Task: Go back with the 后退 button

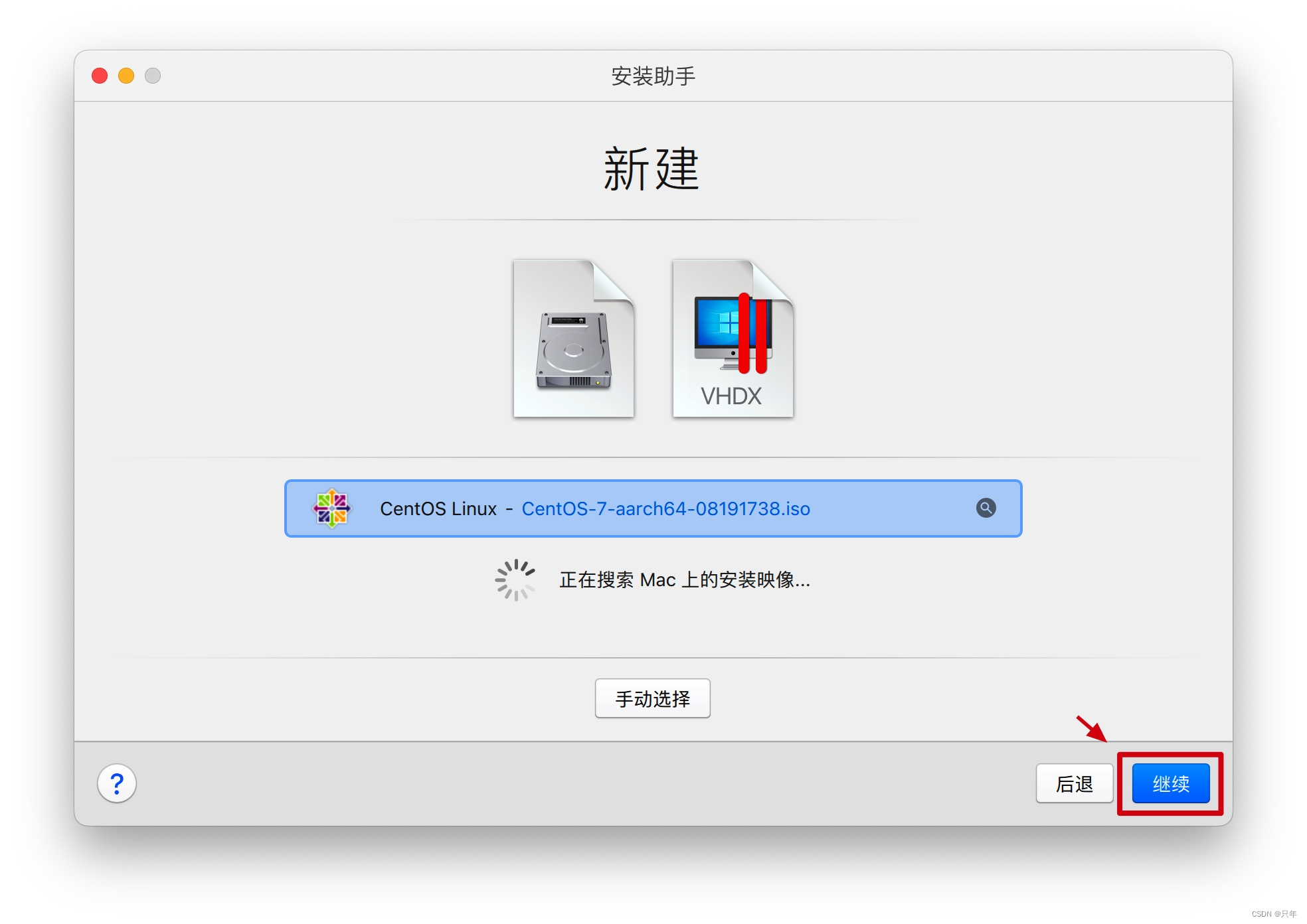Action: coord(1074,784)
